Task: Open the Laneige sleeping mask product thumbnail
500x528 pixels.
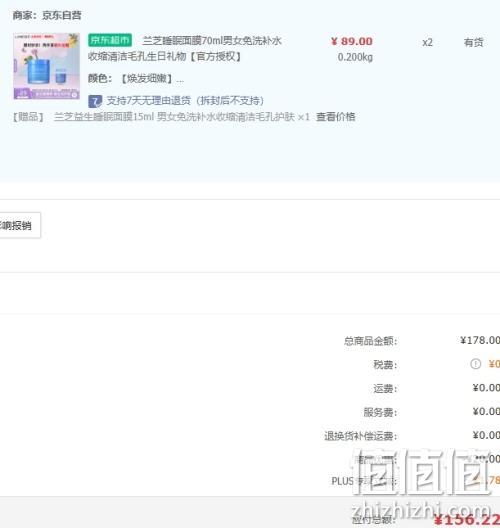Action: tap(47, 66)
